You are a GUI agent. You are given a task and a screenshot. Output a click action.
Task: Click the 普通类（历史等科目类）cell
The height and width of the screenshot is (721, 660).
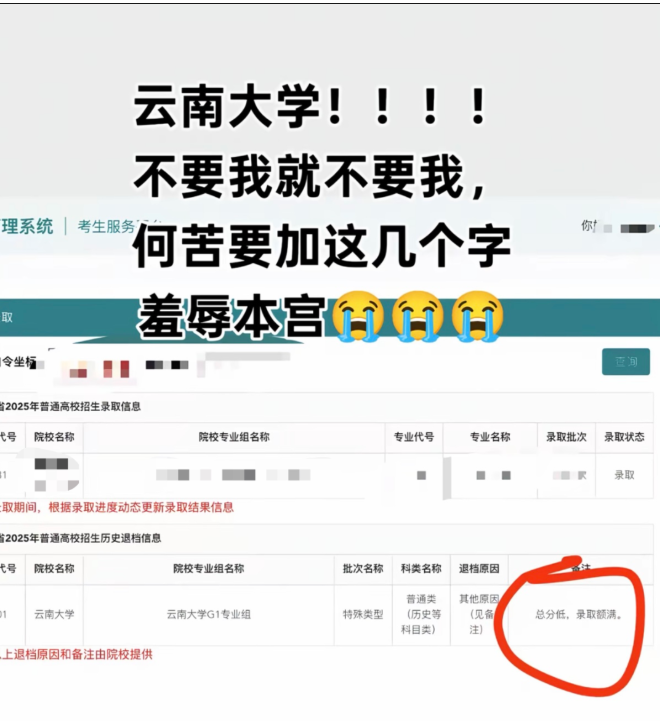[x=421, y=614]
